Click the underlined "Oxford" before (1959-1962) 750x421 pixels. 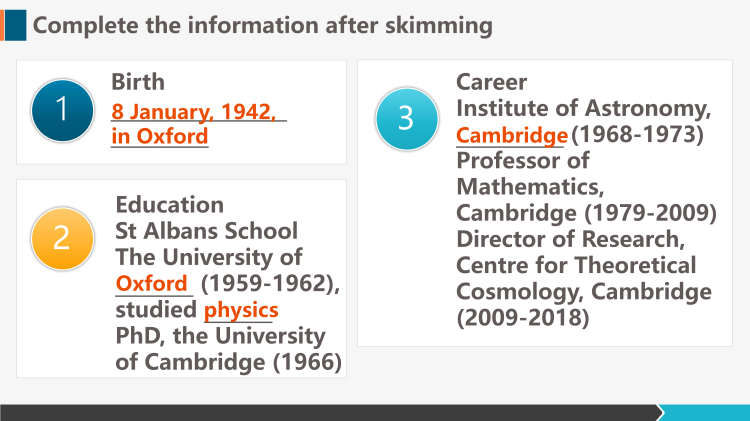pos(152,283)
